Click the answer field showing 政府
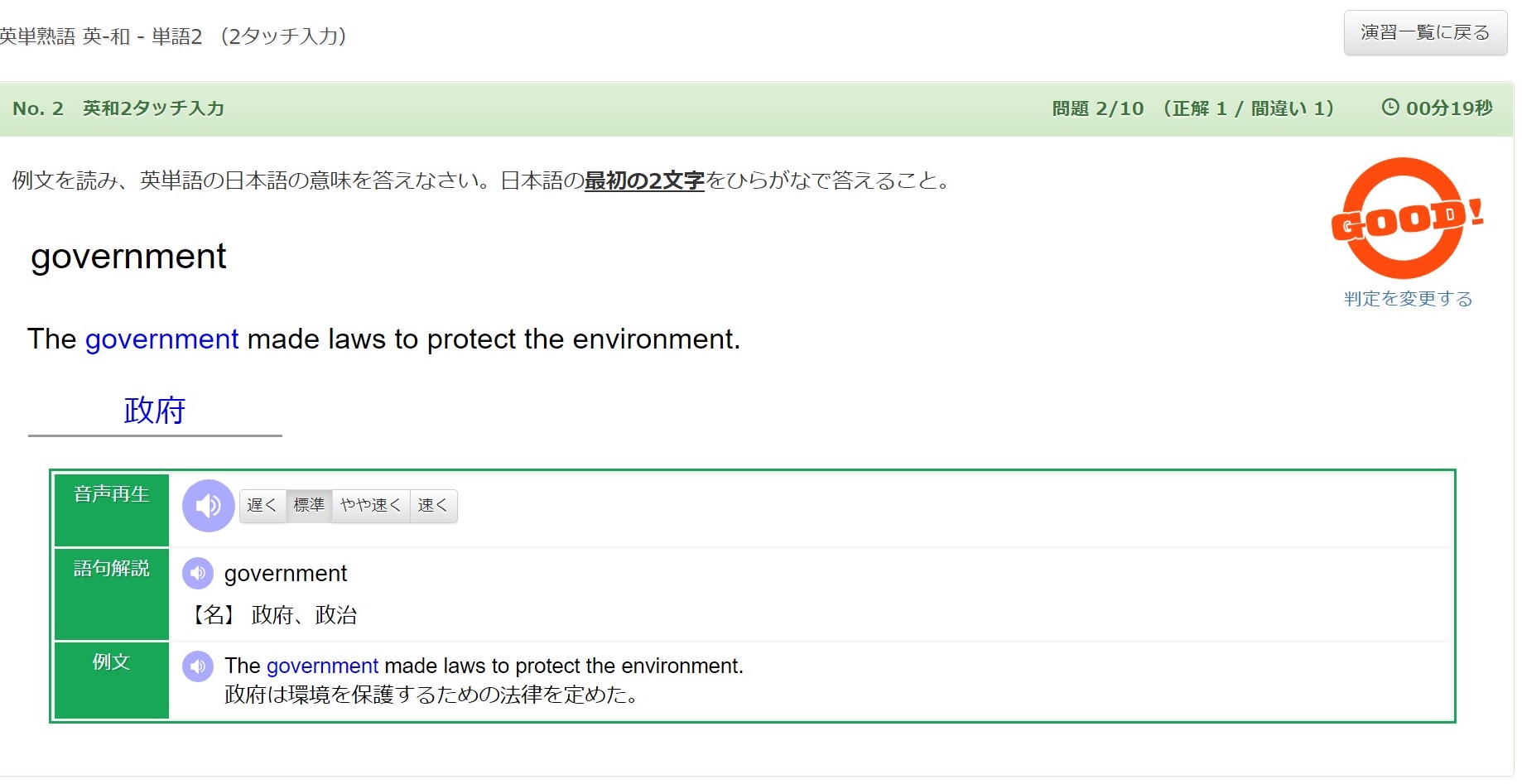Screen dimensions: 1522x784 pyautogui.click(x=155, y=411)
